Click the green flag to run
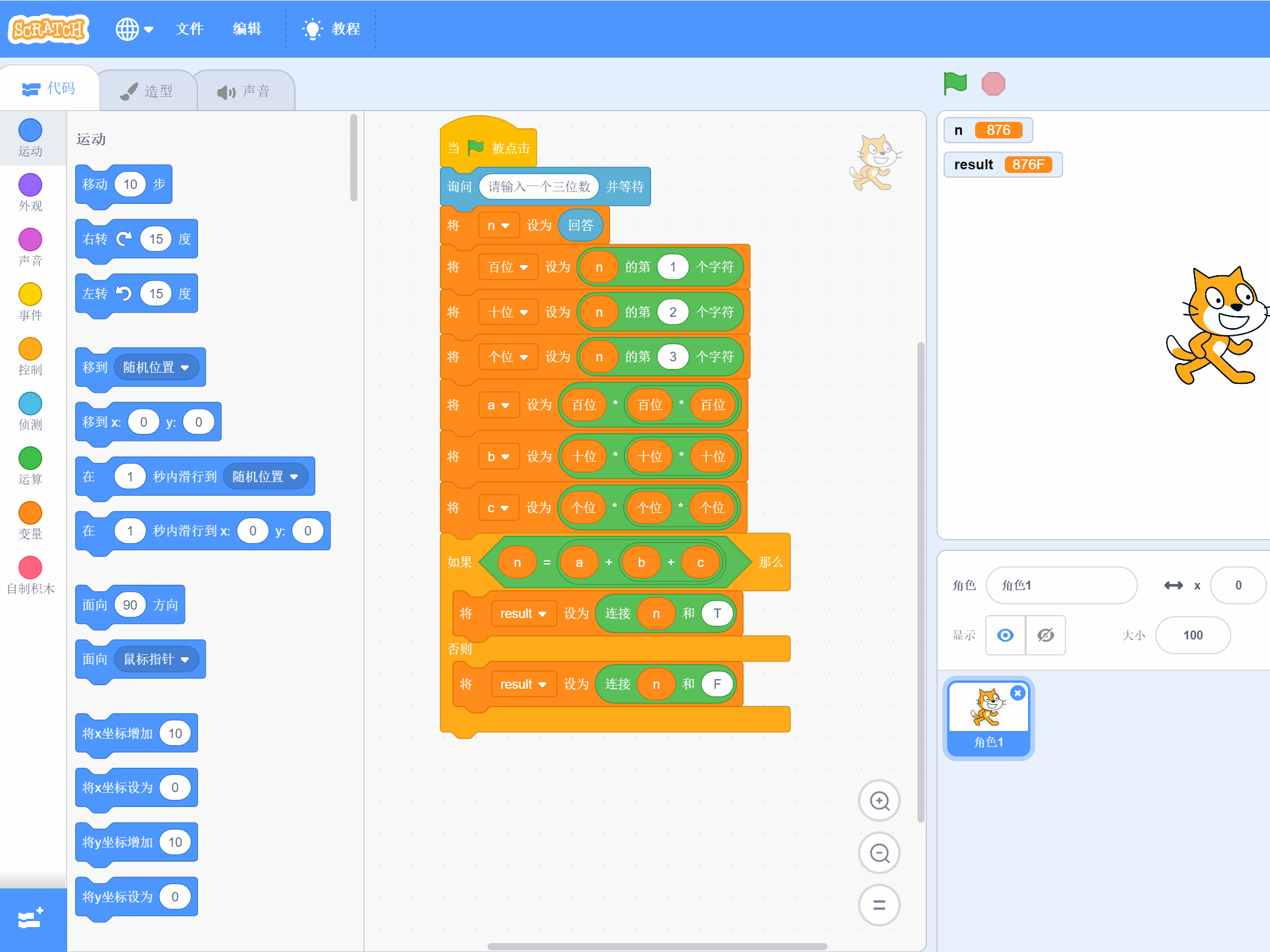This screenshot has width=1270, height=952. [x=955, y=84]
